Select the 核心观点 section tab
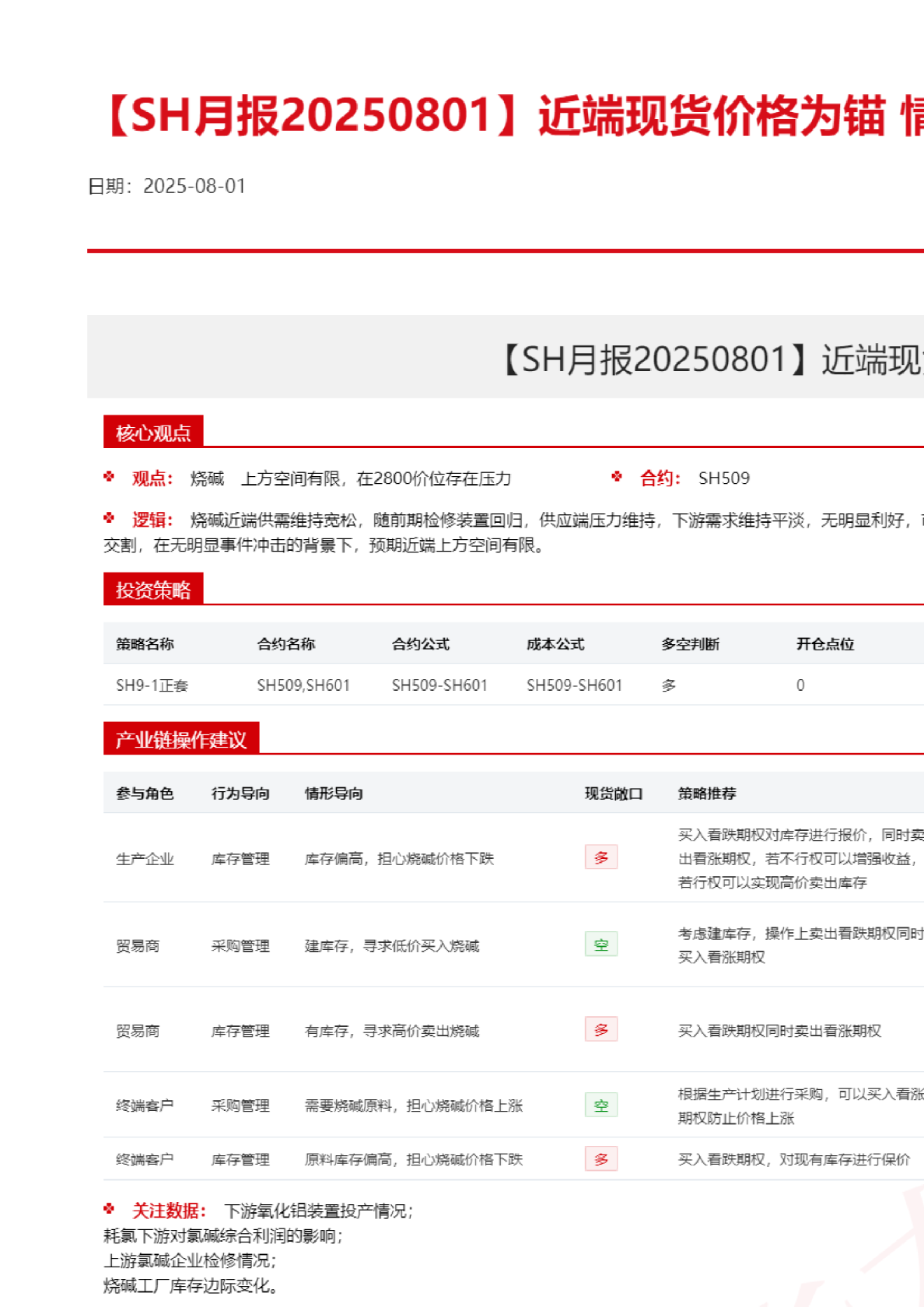Viewport: 924px width, 1307px height. click(x=153, y=433)
